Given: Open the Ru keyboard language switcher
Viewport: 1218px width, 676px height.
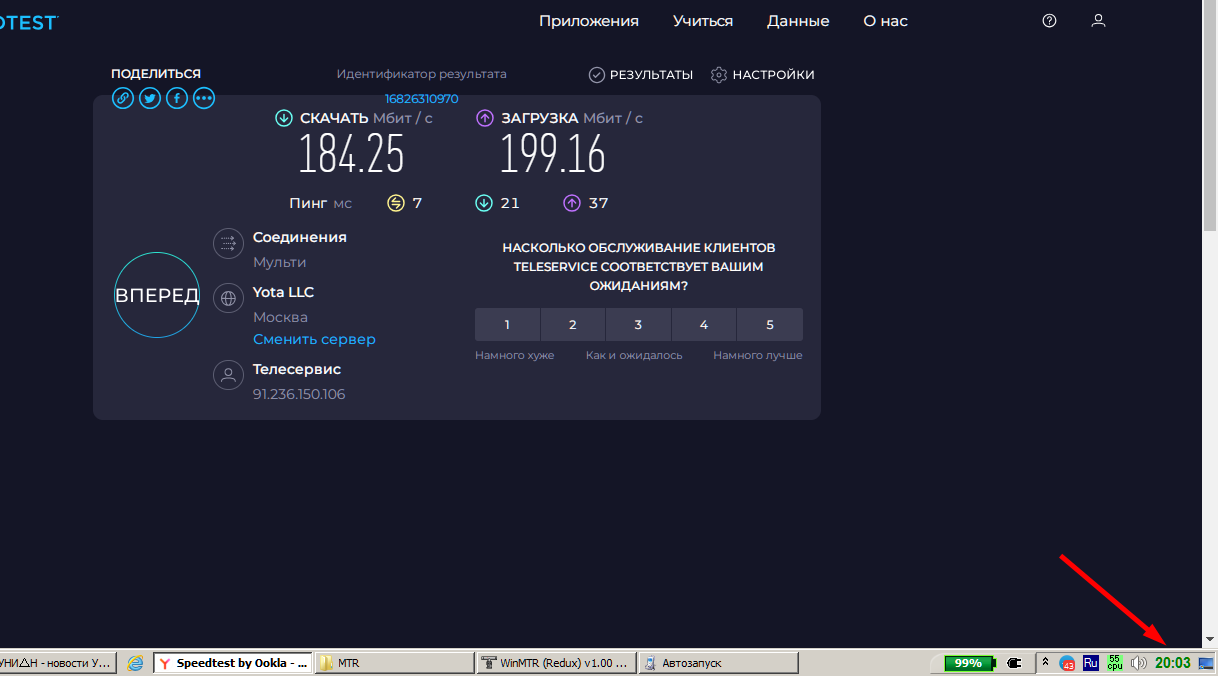Looking at the screenshot, I should (x=1091, y=662).
